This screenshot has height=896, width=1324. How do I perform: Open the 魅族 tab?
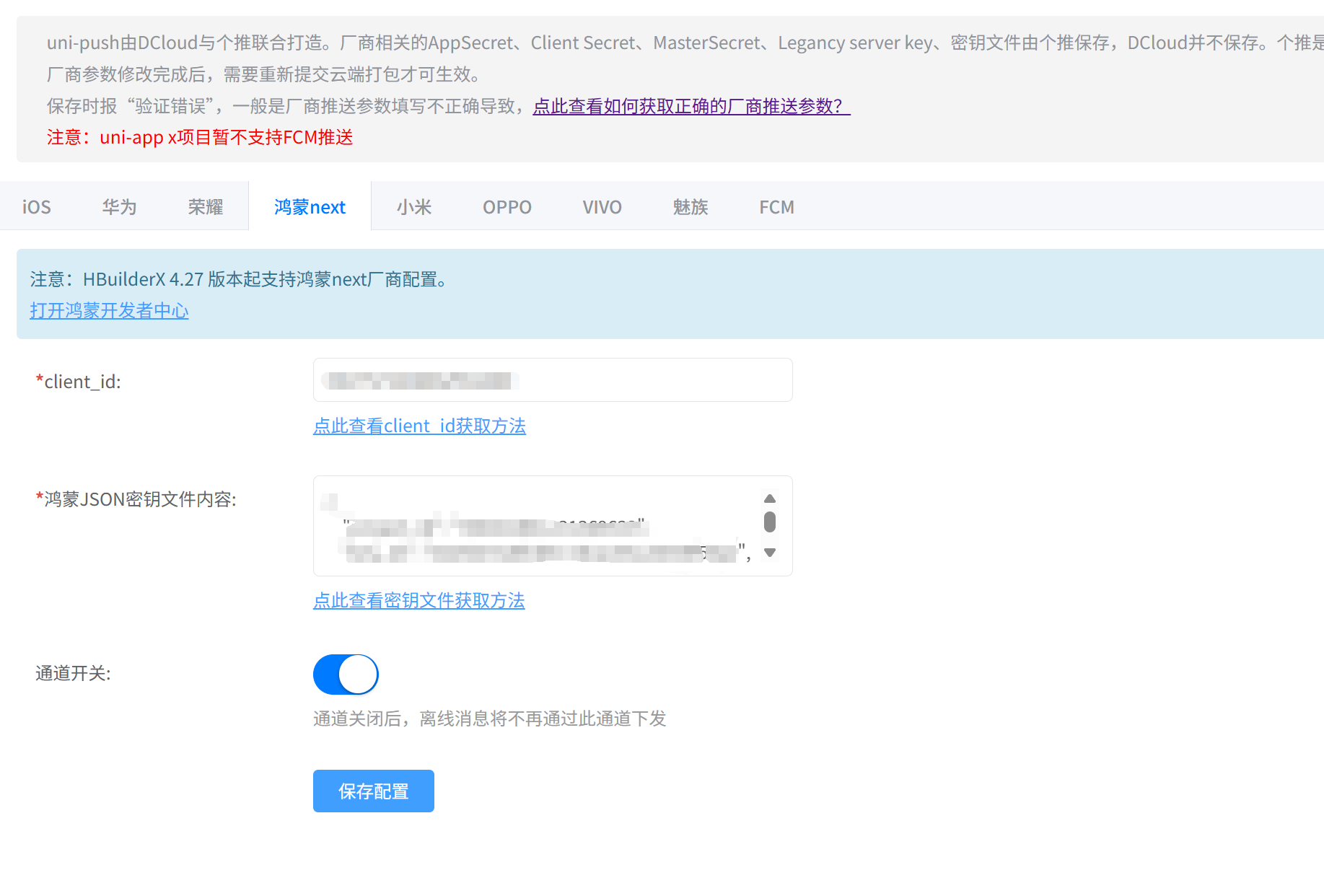click(x=691, y=207)
